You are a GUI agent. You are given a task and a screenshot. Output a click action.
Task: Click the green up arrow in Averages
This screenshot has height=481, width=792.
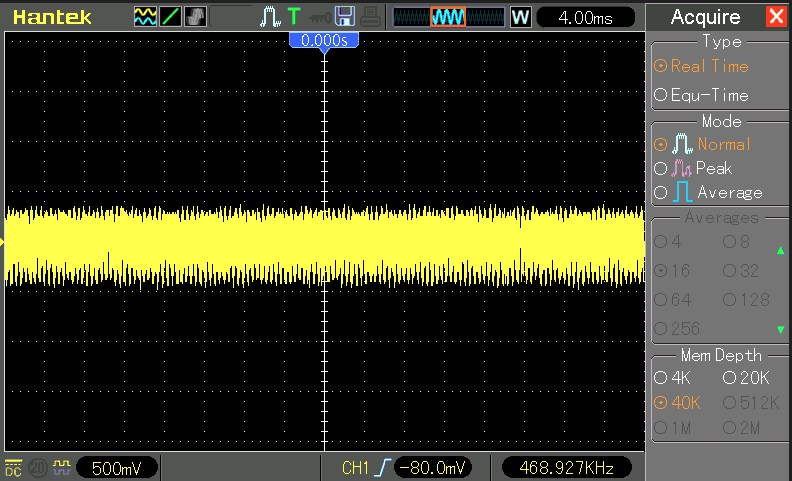[x=780, y=250]
